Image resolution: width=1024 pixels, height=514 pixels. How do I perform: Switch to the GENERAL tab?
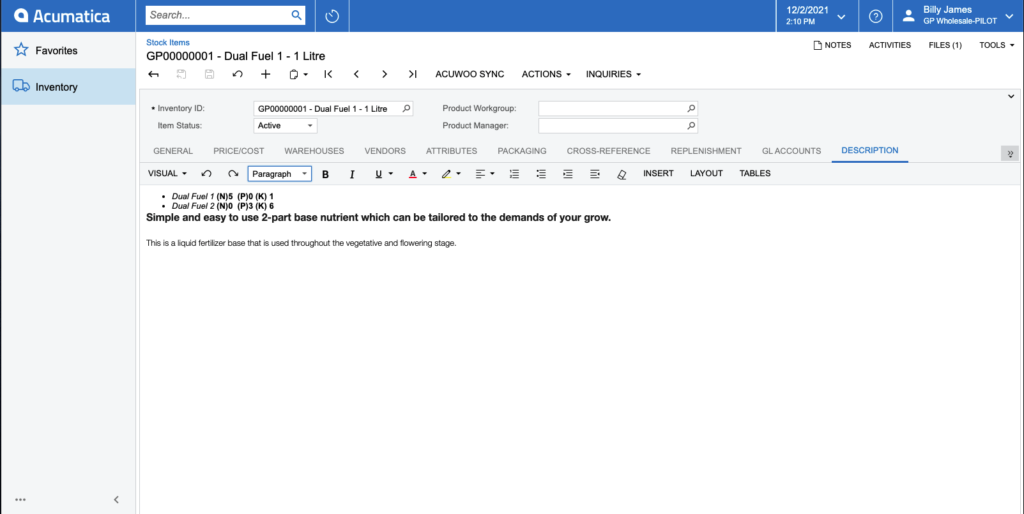pyautogui.click(x=173, y=151)
